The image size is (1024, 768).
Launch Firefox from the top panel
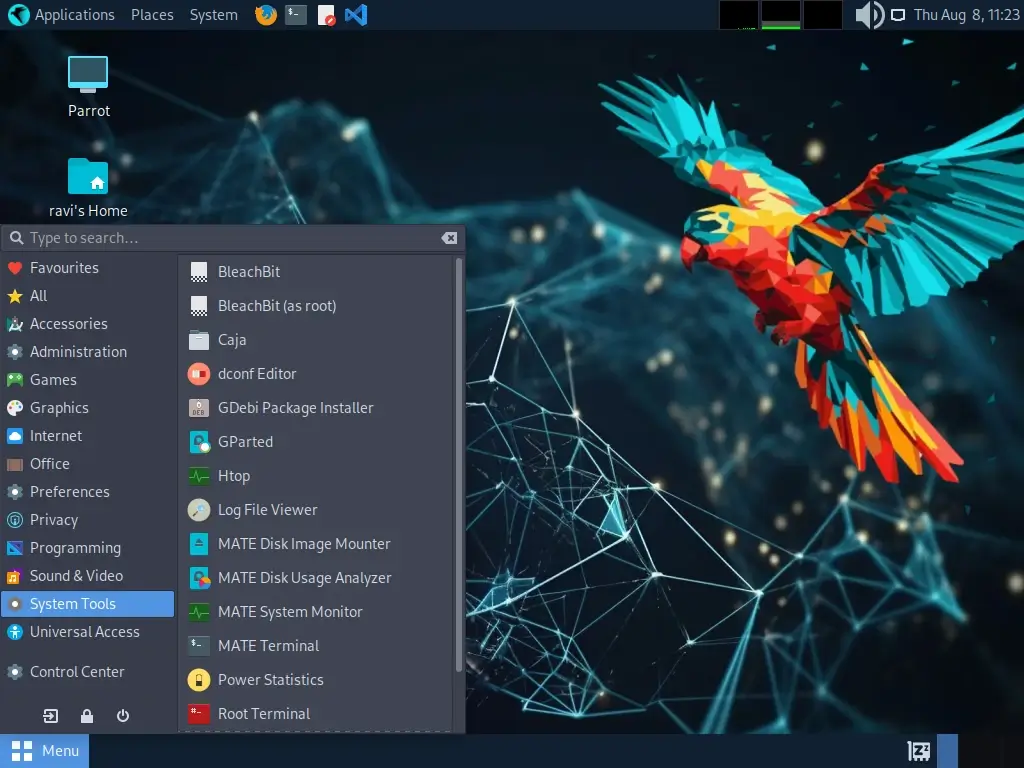click(265, 15)
